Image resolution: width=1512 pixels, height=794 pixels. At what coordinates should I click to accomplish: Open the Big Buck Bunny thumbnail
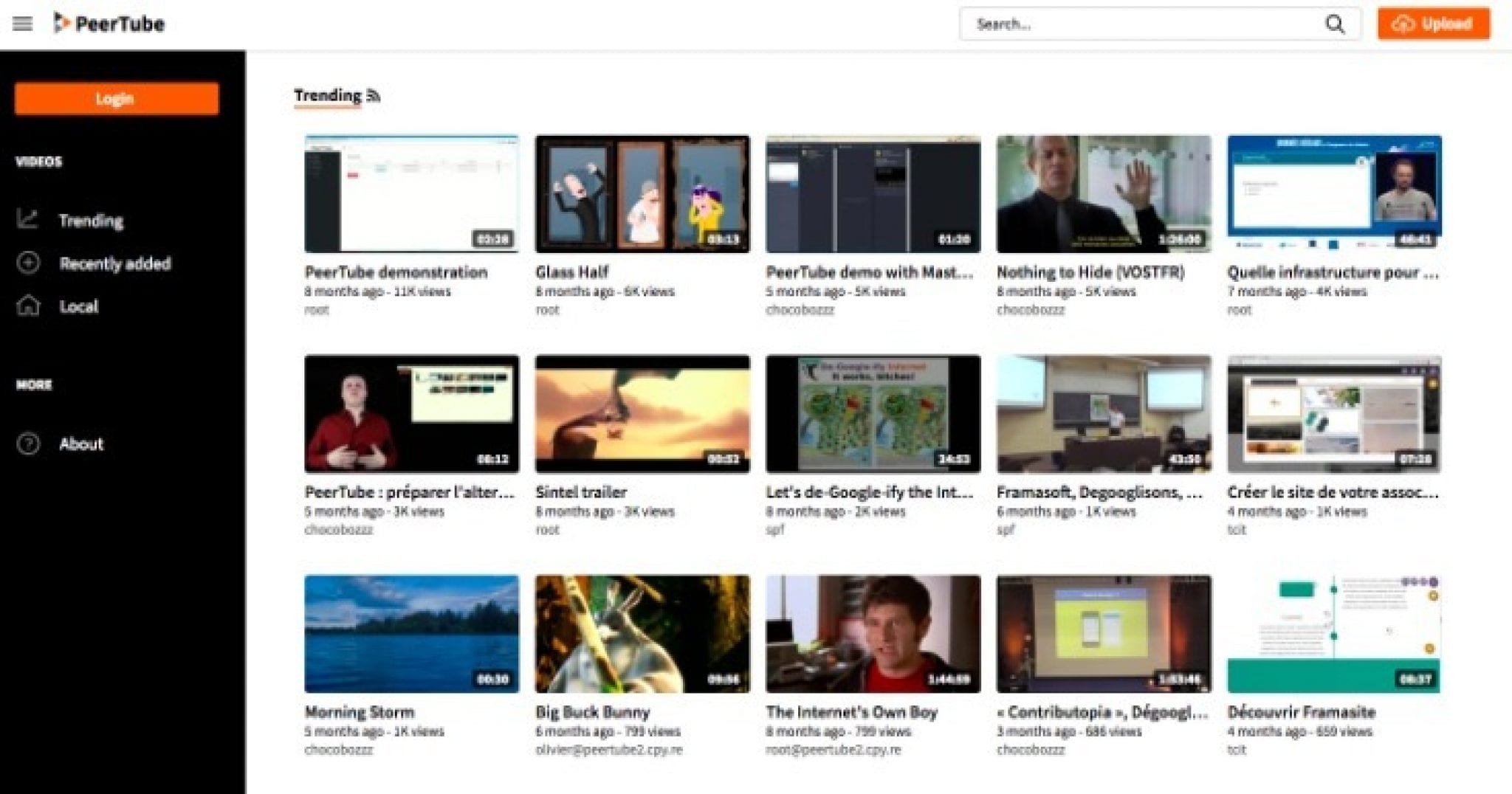click(642, 634)
